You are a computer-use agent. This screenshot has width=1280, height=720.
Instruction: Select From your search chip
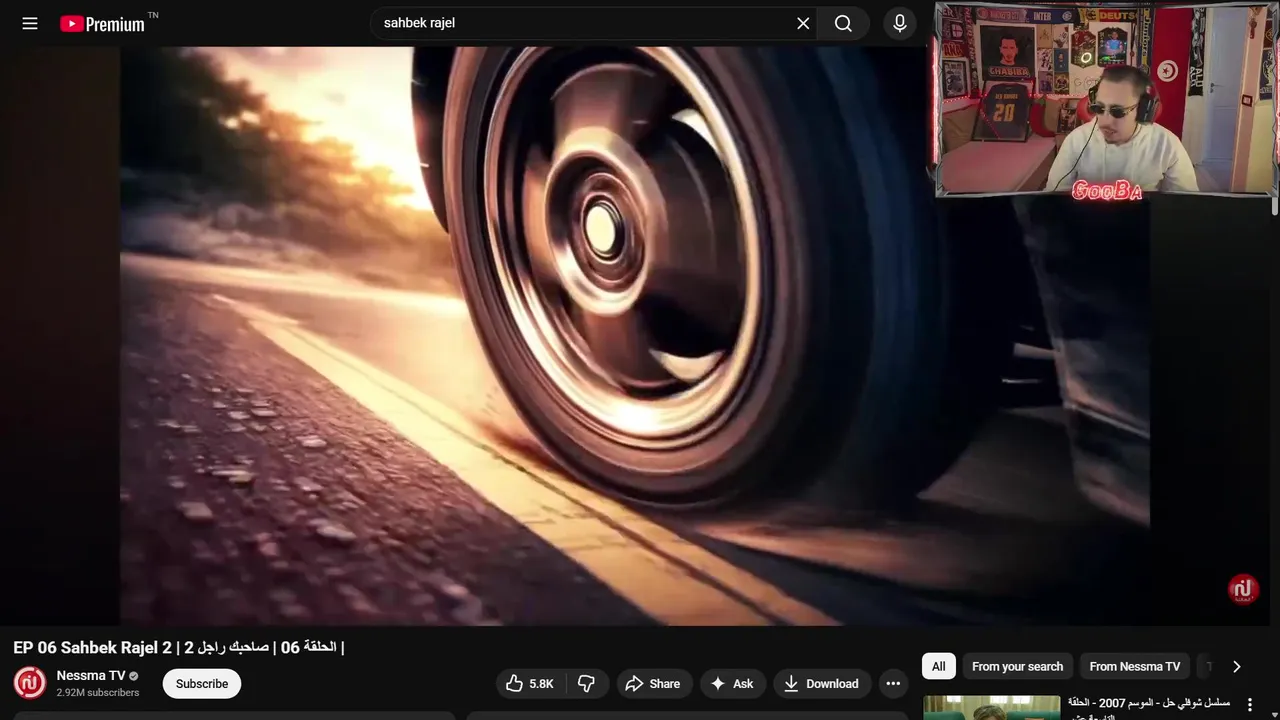(x=1017, y=666)
